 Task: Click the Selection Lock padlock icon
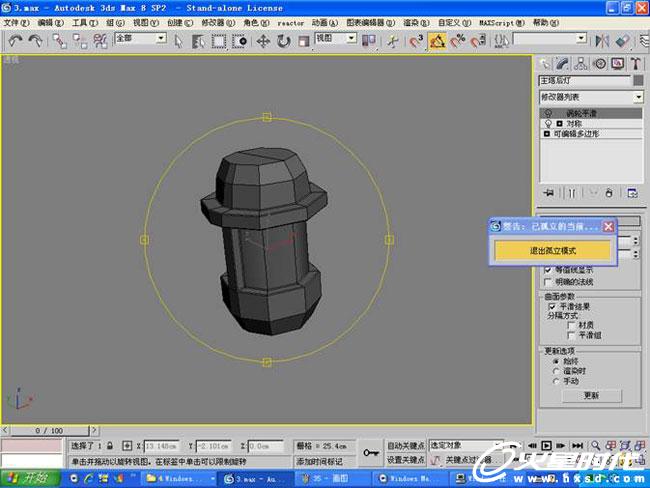click(110, 446)
